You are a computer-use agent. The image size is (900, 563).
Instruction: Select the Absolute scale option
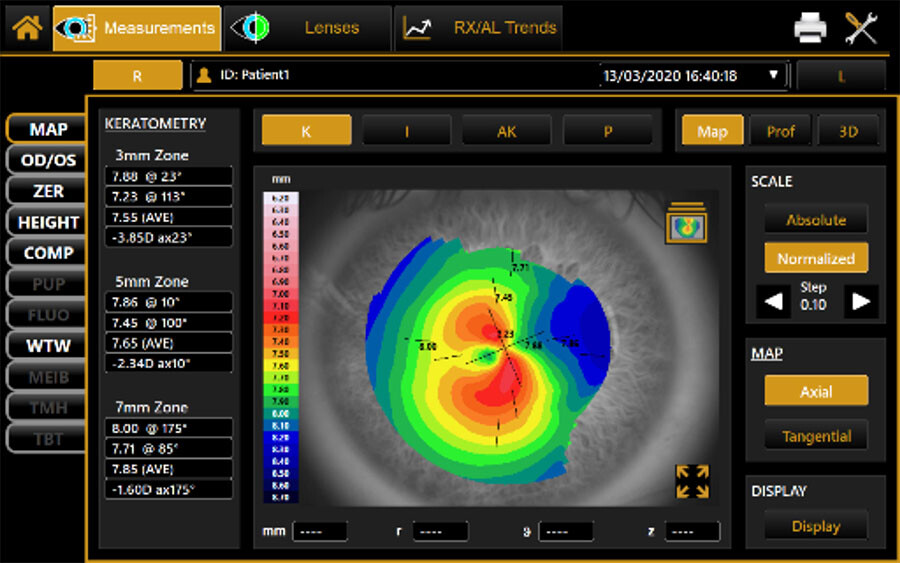(x=816, y=220)
